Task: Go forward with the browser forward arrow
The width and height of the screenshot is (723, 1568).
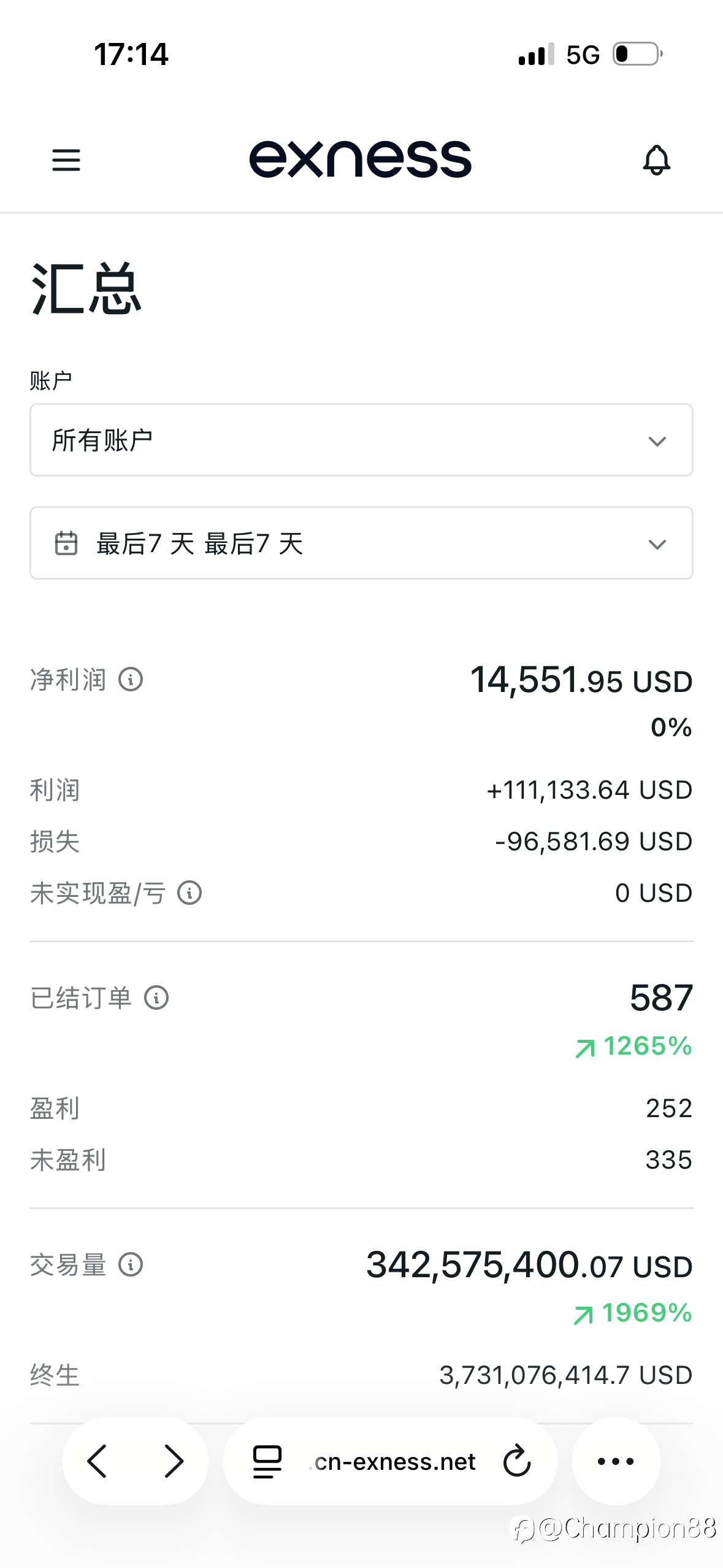Action: pyautogui.click(x=174, y=1461)
